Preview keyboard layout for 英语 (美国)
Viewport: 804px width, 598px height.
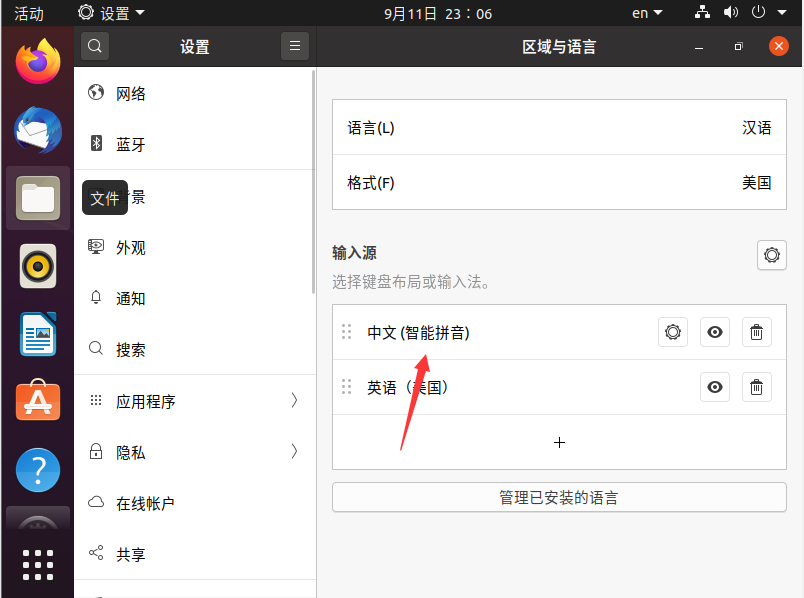click(x=715, y=387)
